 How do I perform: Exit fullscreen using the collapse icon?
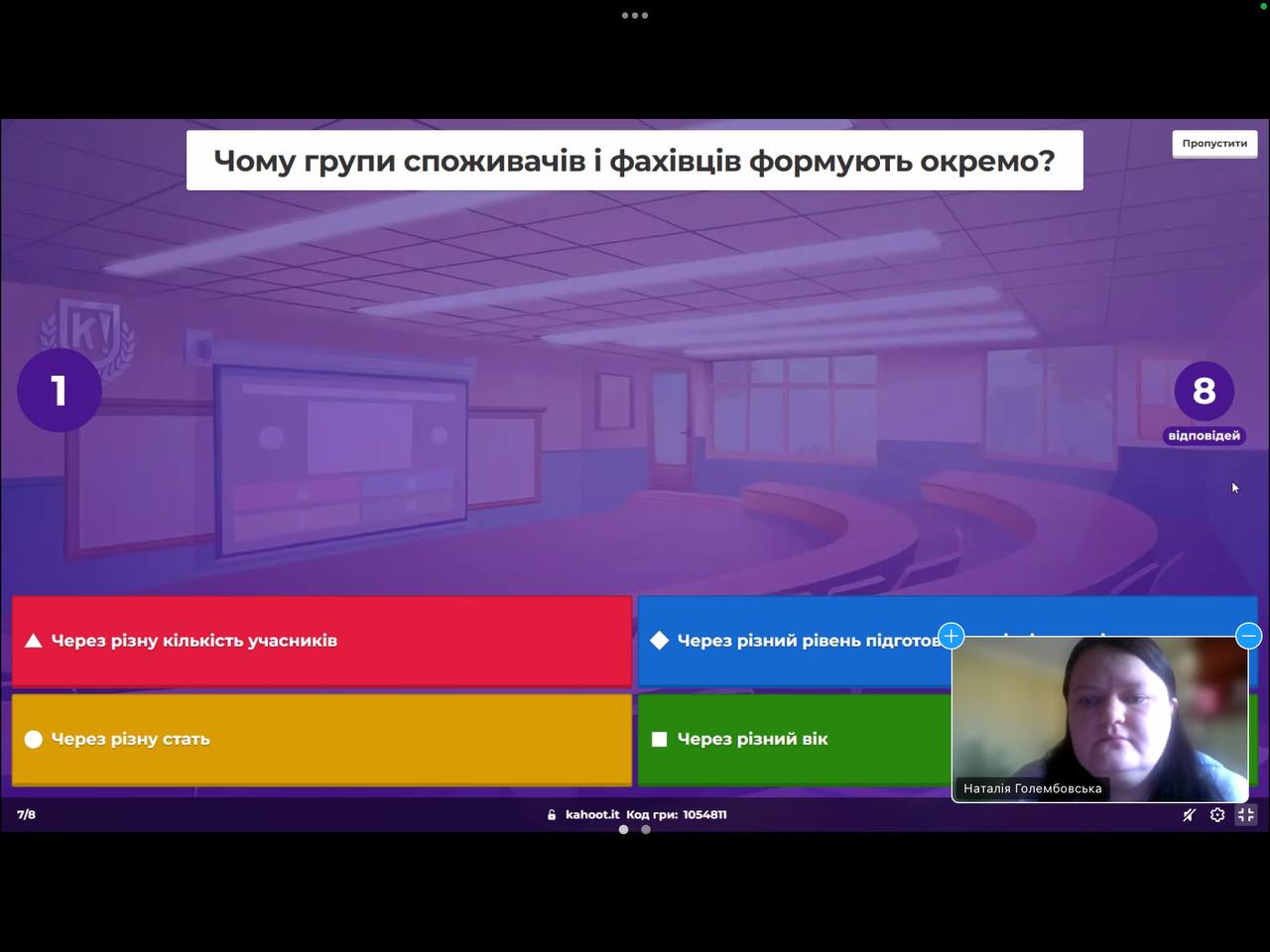(1246, 815)
